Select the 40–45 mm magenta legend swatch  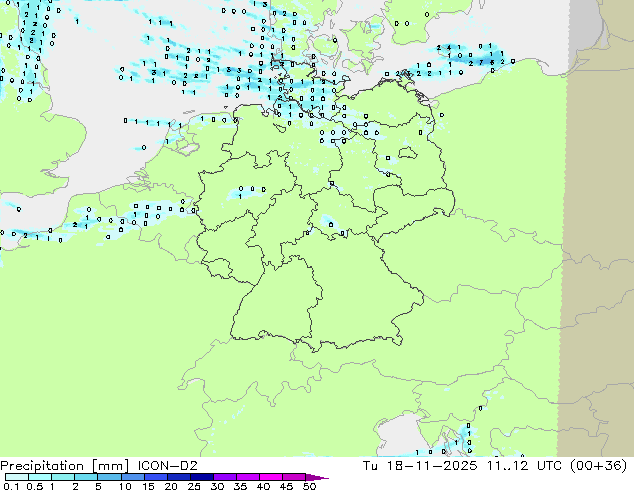pyautogui.click(x=271, y=477)
